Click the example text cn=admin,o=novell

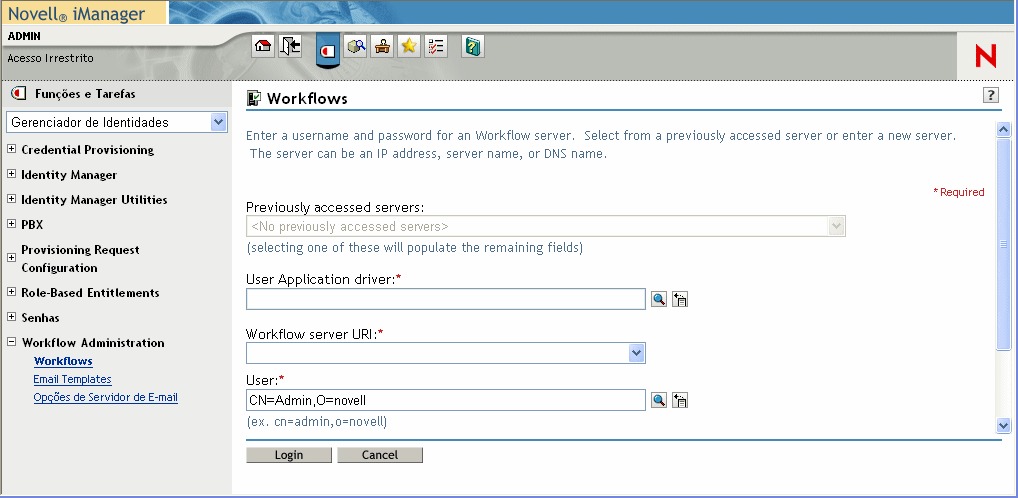pos(317,422)
